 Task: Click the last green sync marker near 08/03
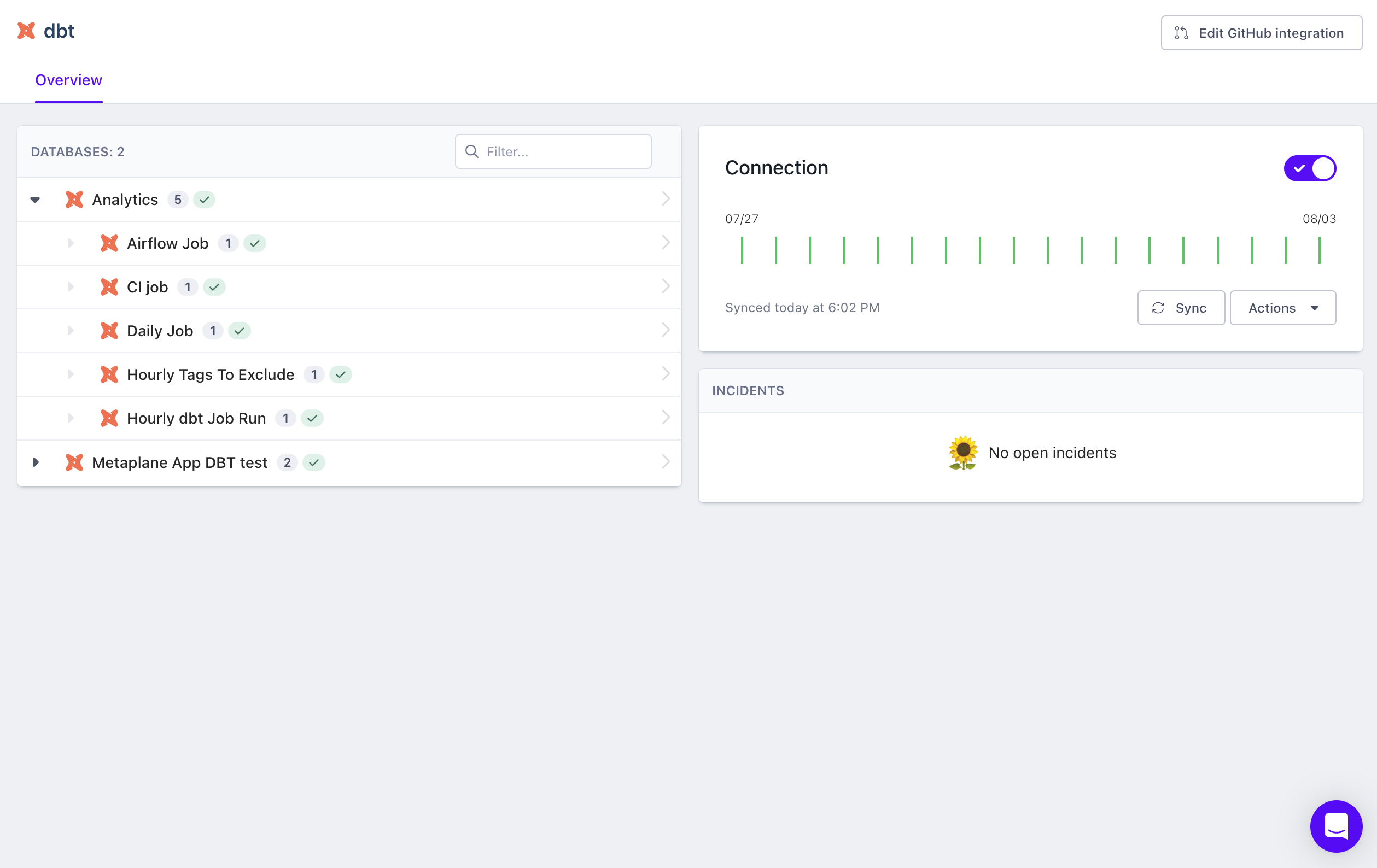1319,250
